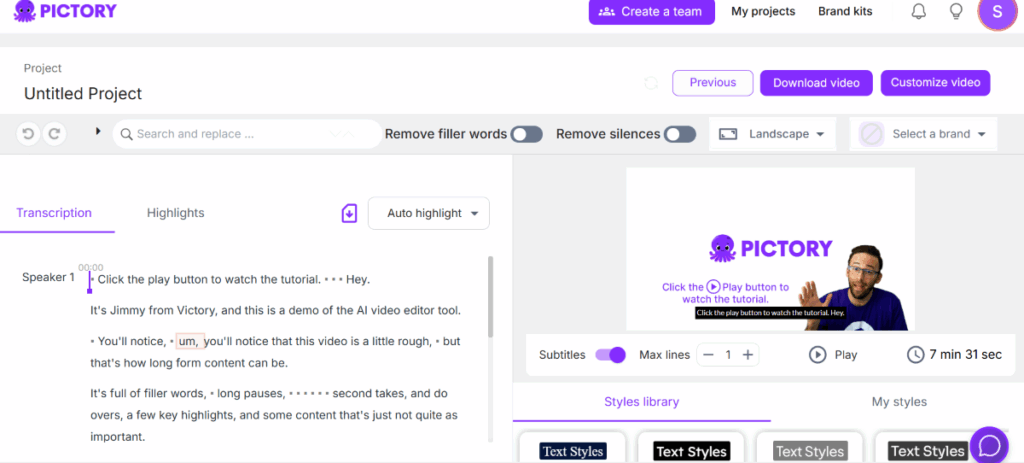The height and width of the screenshot is (463, 1024).
Task: Toggle Remove filler words switch
Action: click(526, 134)
